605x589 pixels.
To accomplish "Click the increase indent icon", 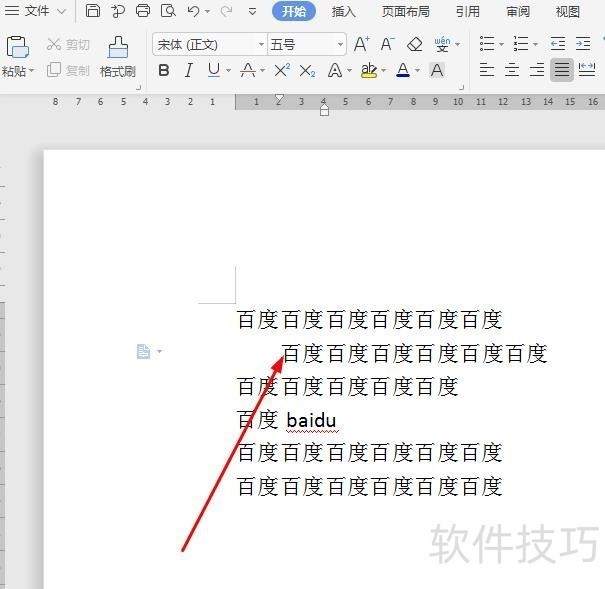I will pos(583,44).
